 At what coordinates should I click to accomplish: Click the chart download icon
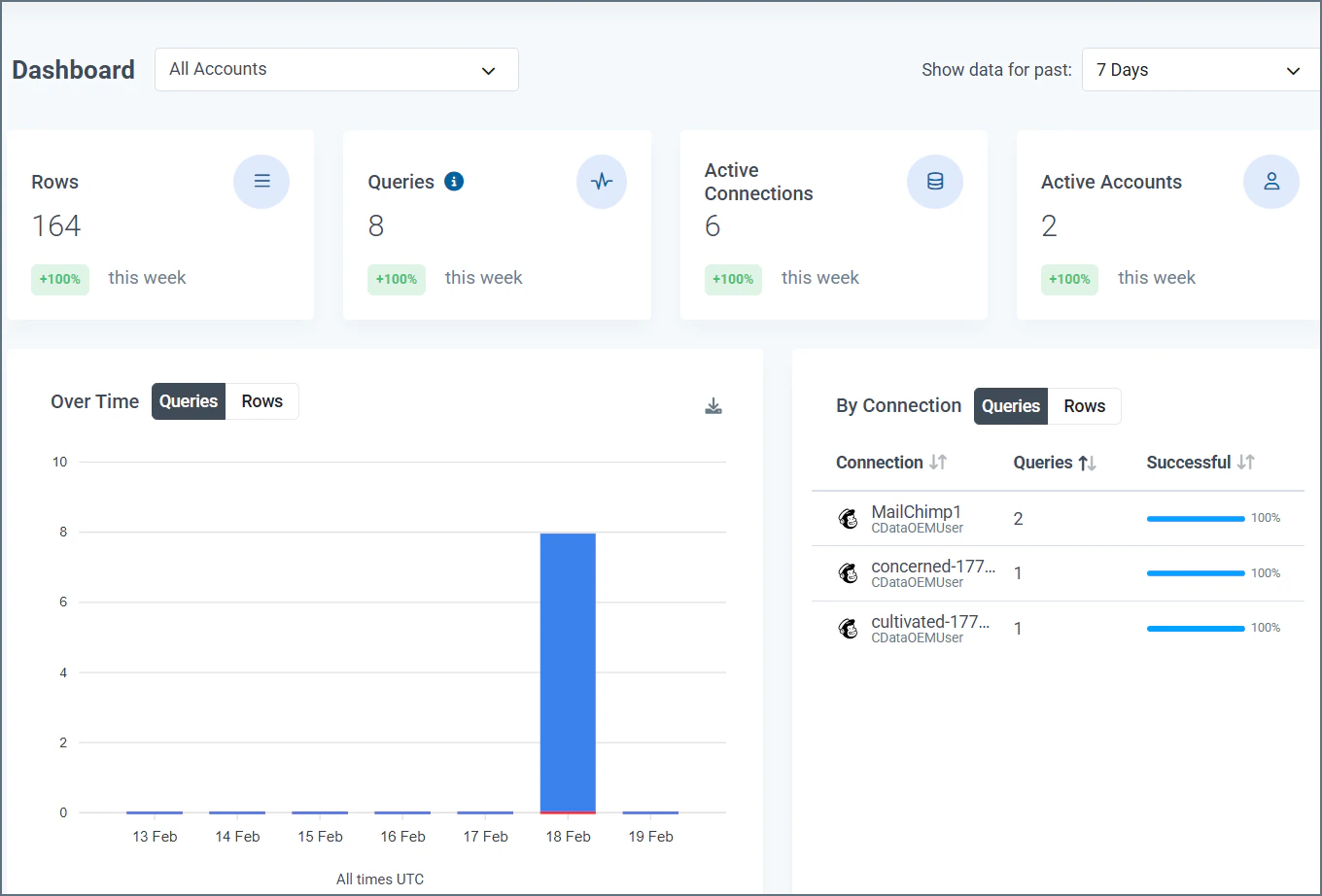coord(713,406)
